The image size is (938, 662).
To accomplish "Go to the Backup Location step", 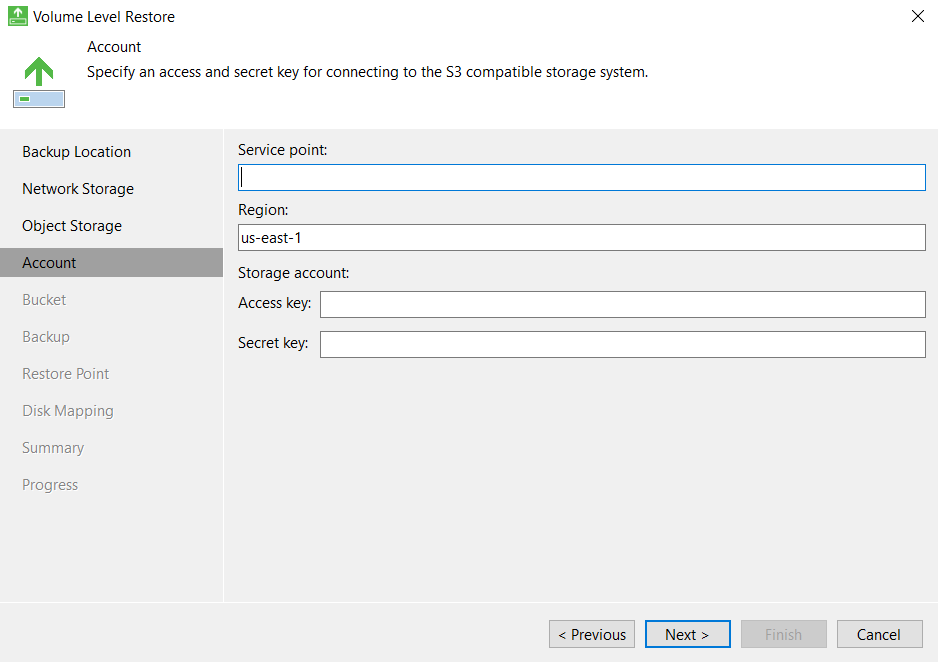I will (x=77, y=152).
